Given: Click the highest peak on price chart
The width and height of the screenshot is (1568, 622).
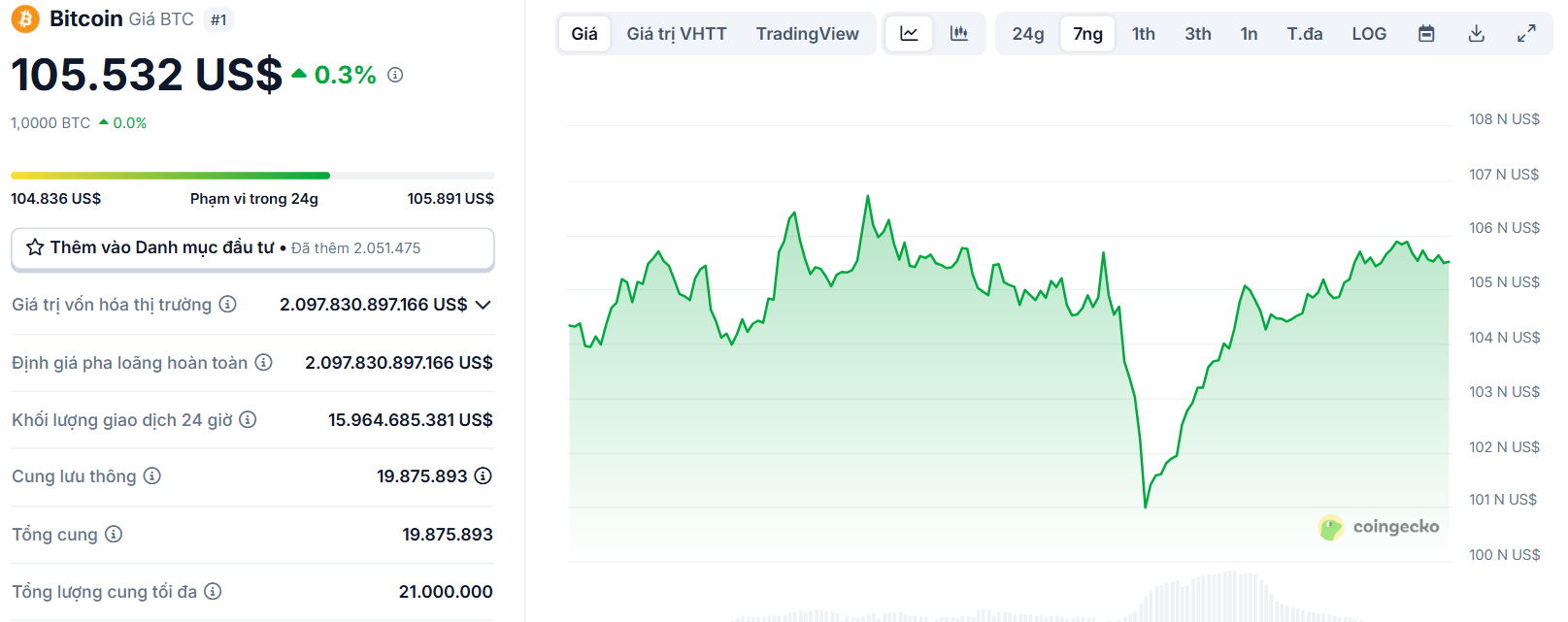Looking at the screenshot, I should [868, 197].
